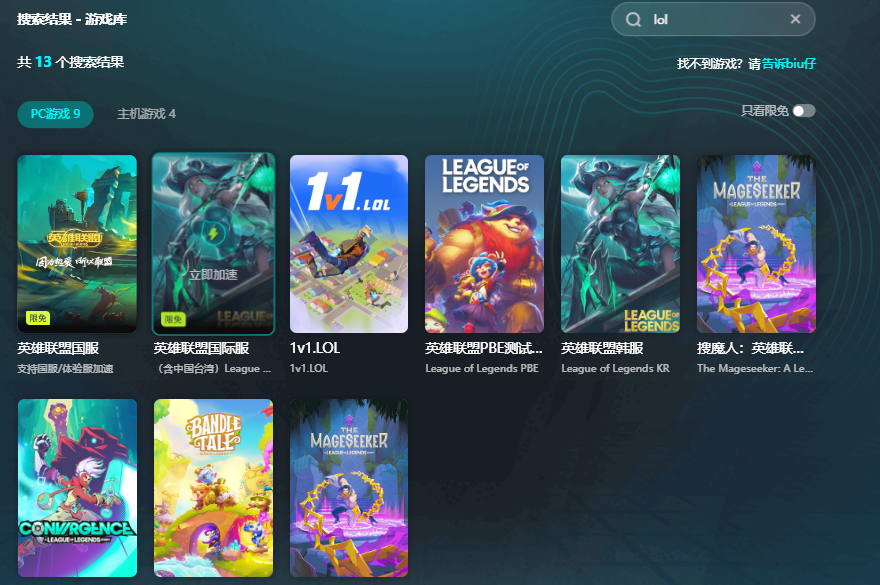
Task: Open the Mageseeker cover above the 搜魔人 title
Action: (757, 244)
